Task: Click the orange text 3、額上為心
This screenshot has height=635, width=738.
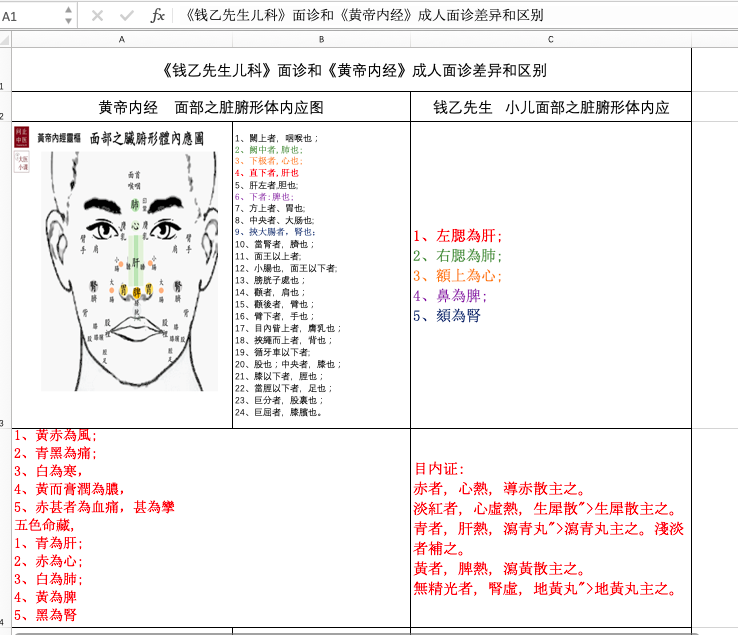Action: (x=458, y=275)
